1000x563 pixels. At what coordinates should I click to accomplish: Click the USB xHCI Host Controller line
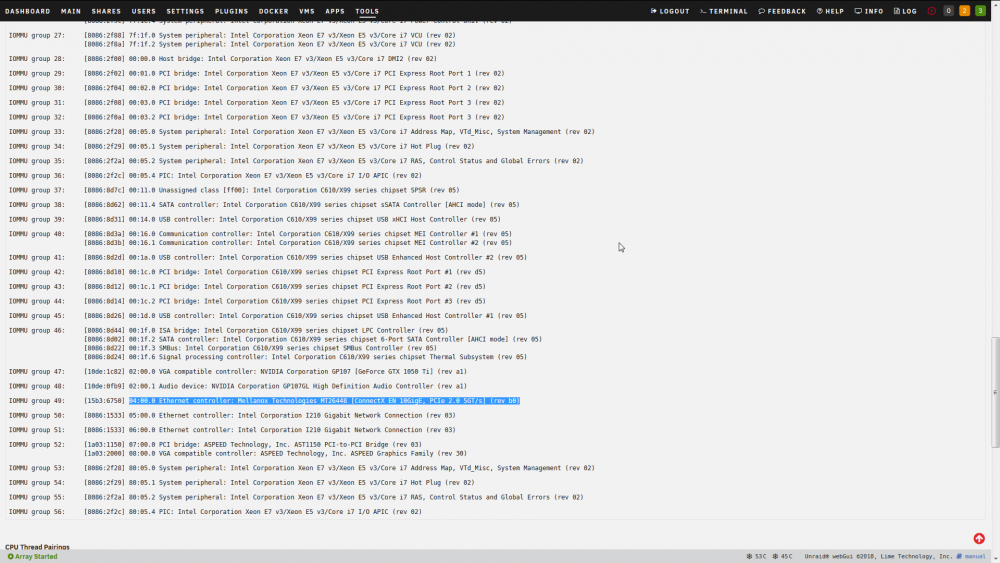click(x=292, y=219)
